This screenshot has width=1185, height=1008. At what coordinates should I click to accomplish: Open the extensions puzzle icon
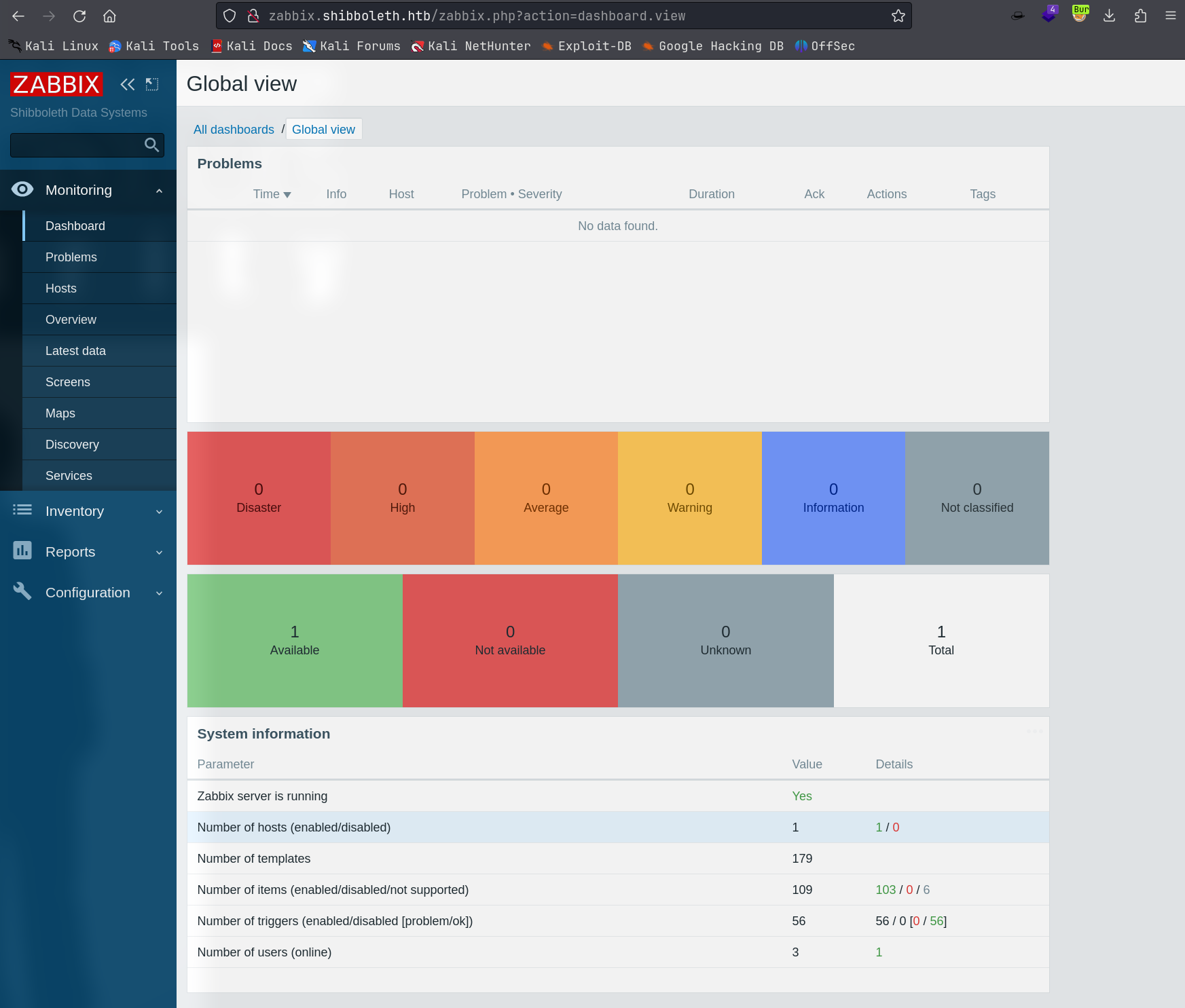[x=1141, y=16]
